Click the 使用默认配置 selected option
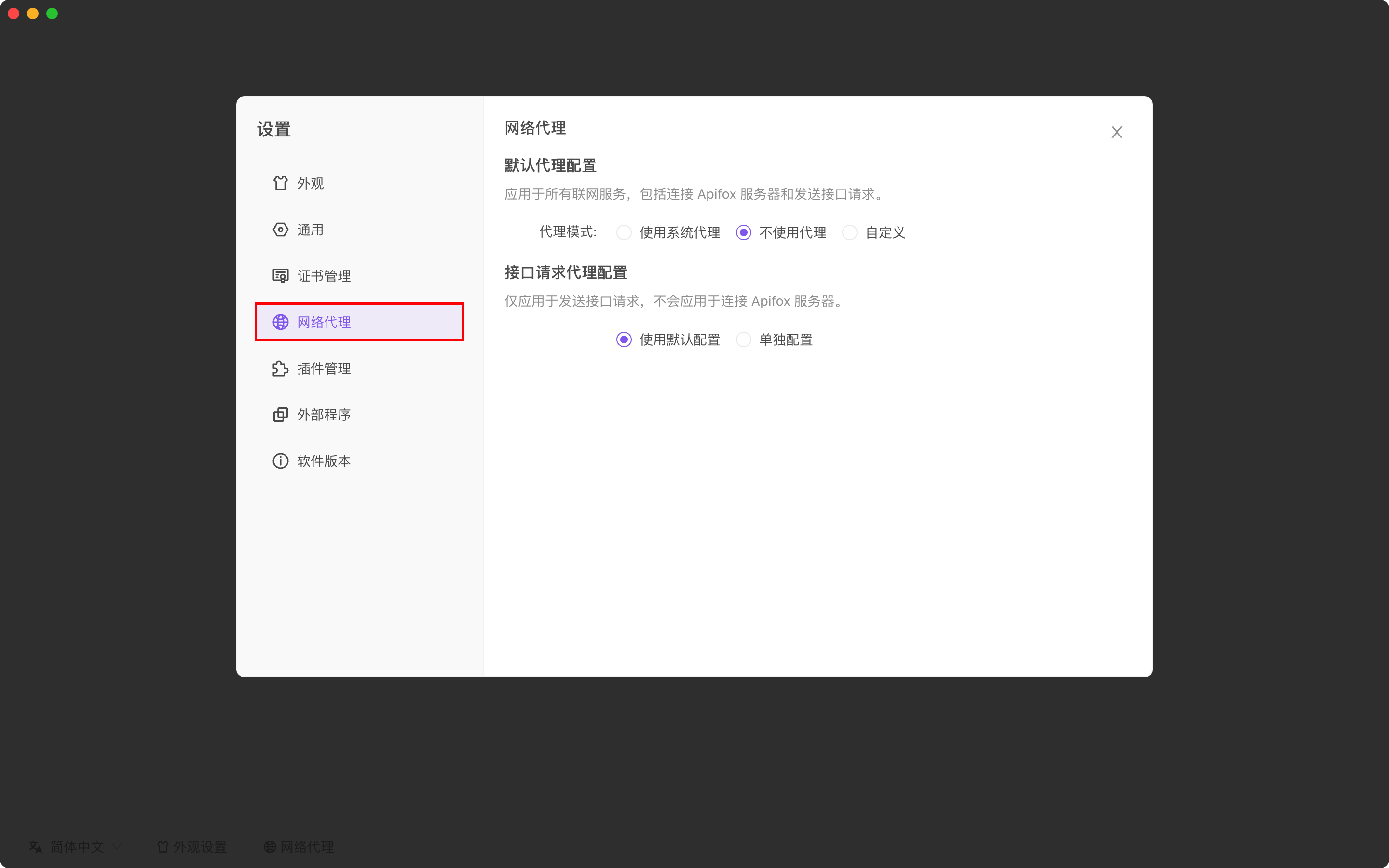 (x=624, y=339)
